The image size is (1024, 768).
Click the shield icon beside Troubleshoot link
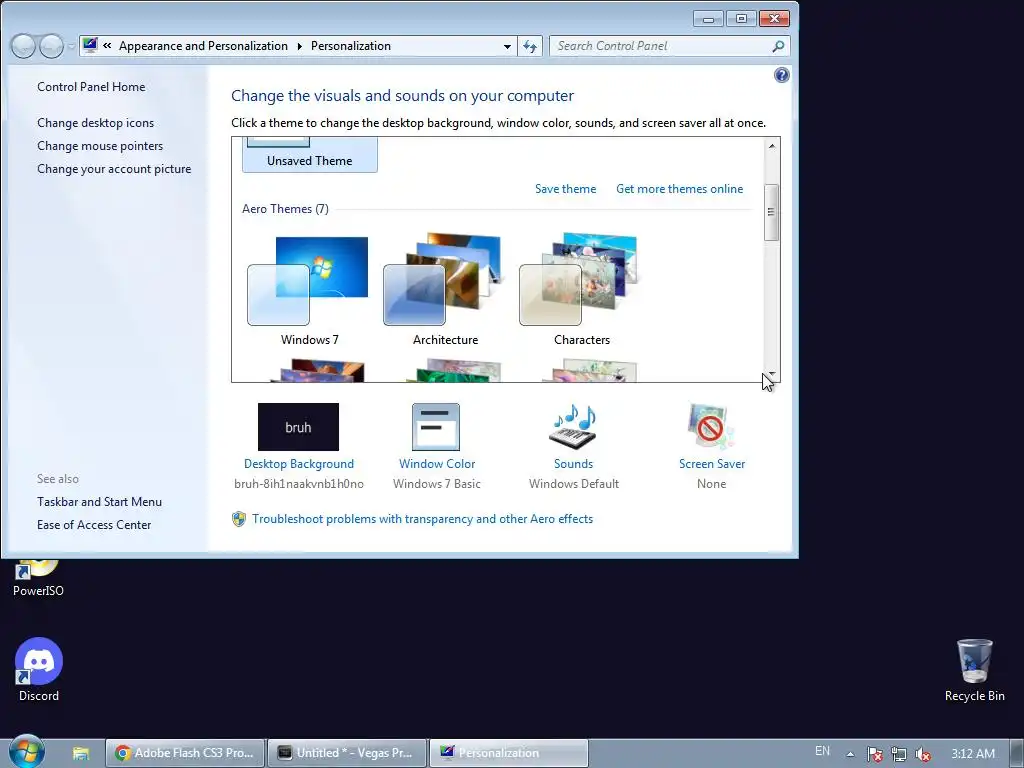click(239, 519)
